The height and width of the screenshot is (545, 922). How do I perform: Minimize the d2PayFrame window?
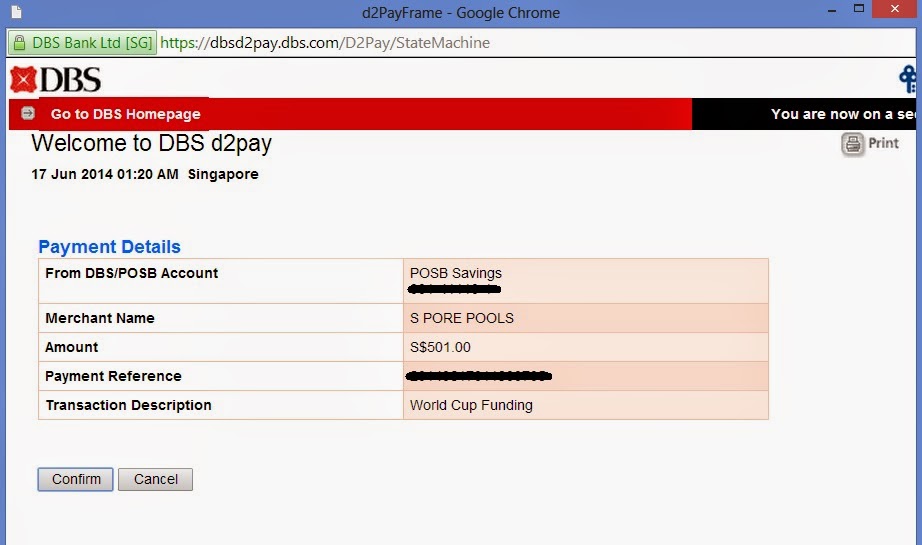coord(831,10)
